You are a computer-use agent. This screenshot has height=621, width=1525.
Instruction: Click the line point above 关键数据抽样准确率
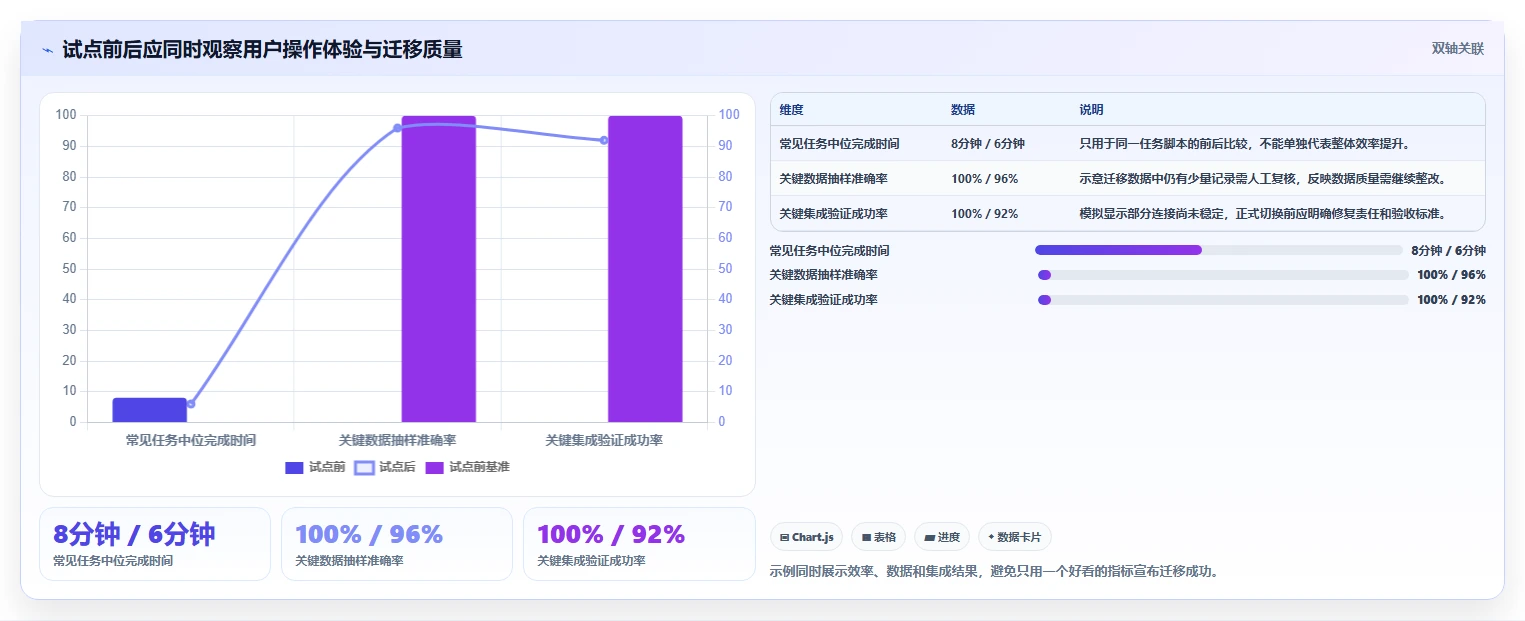(x=397, y=128)
